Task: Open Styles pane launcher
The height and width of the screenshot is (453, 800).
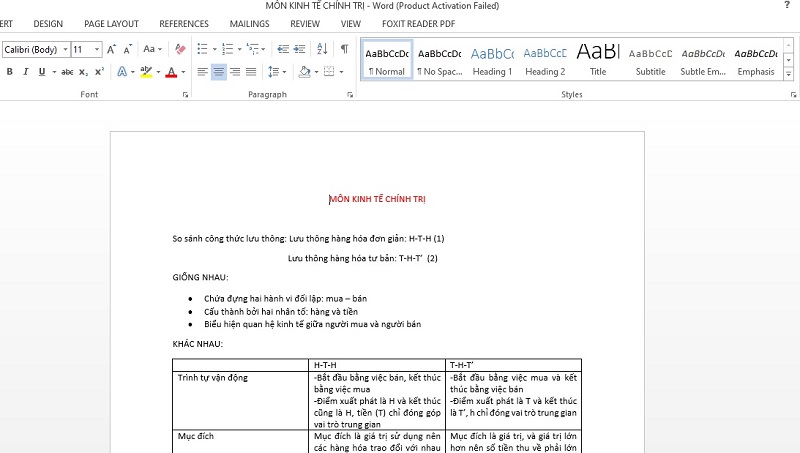Action: [x=793, y=95]
